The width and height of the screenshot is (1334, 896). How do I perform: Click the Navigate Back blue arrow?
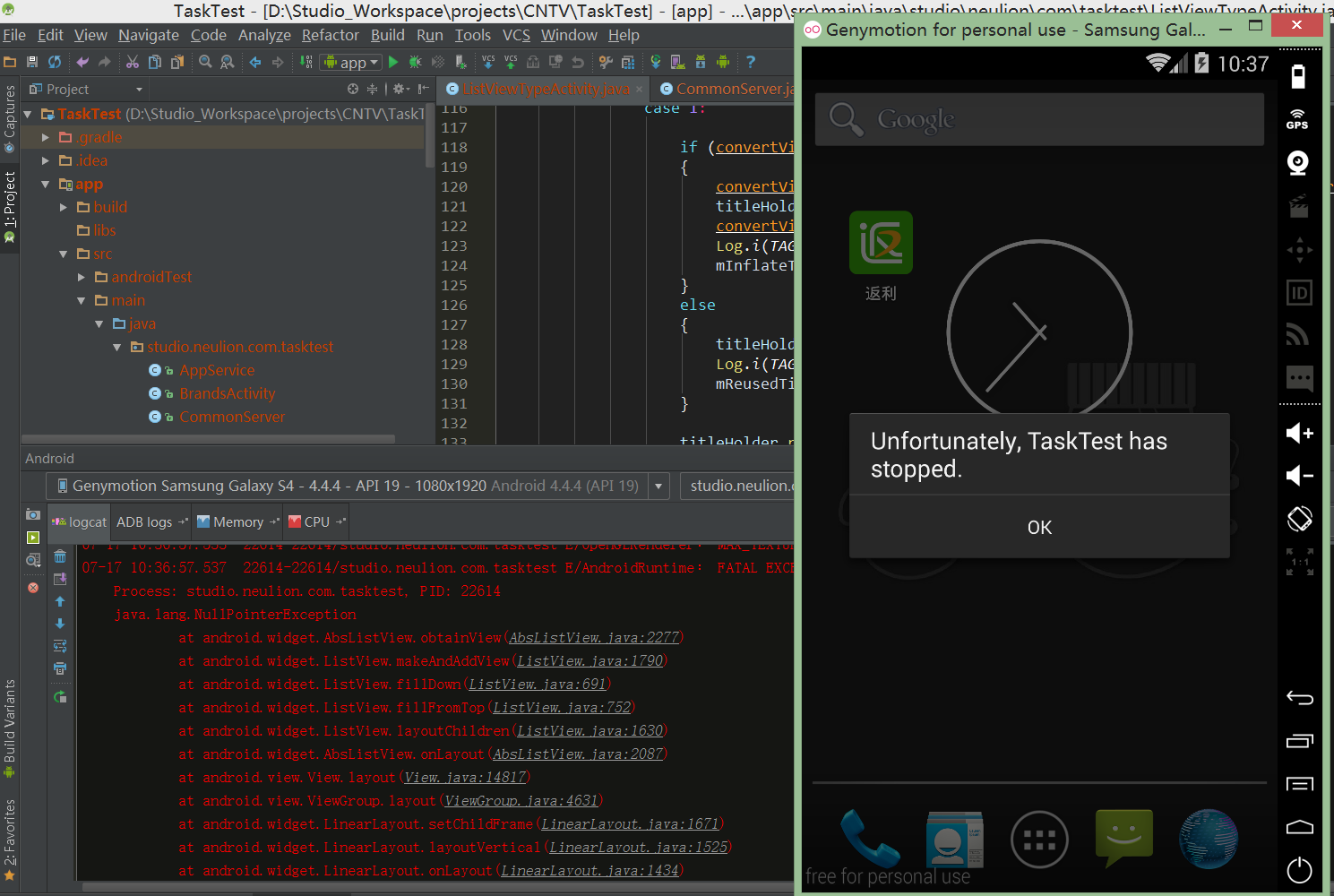[255, 62]
